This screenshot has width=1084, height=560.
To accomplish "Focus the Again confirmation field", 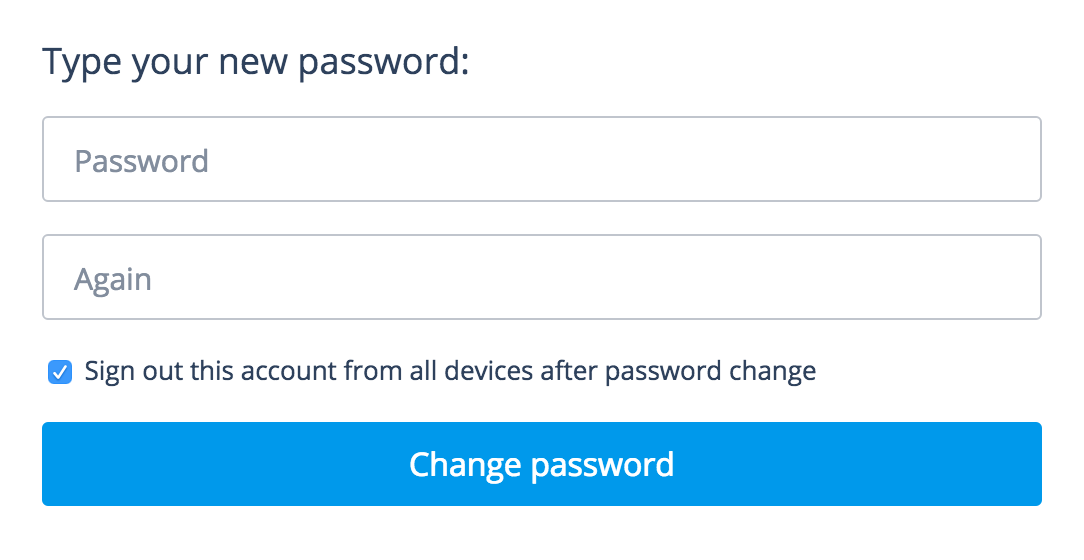I will pos(541,277).
